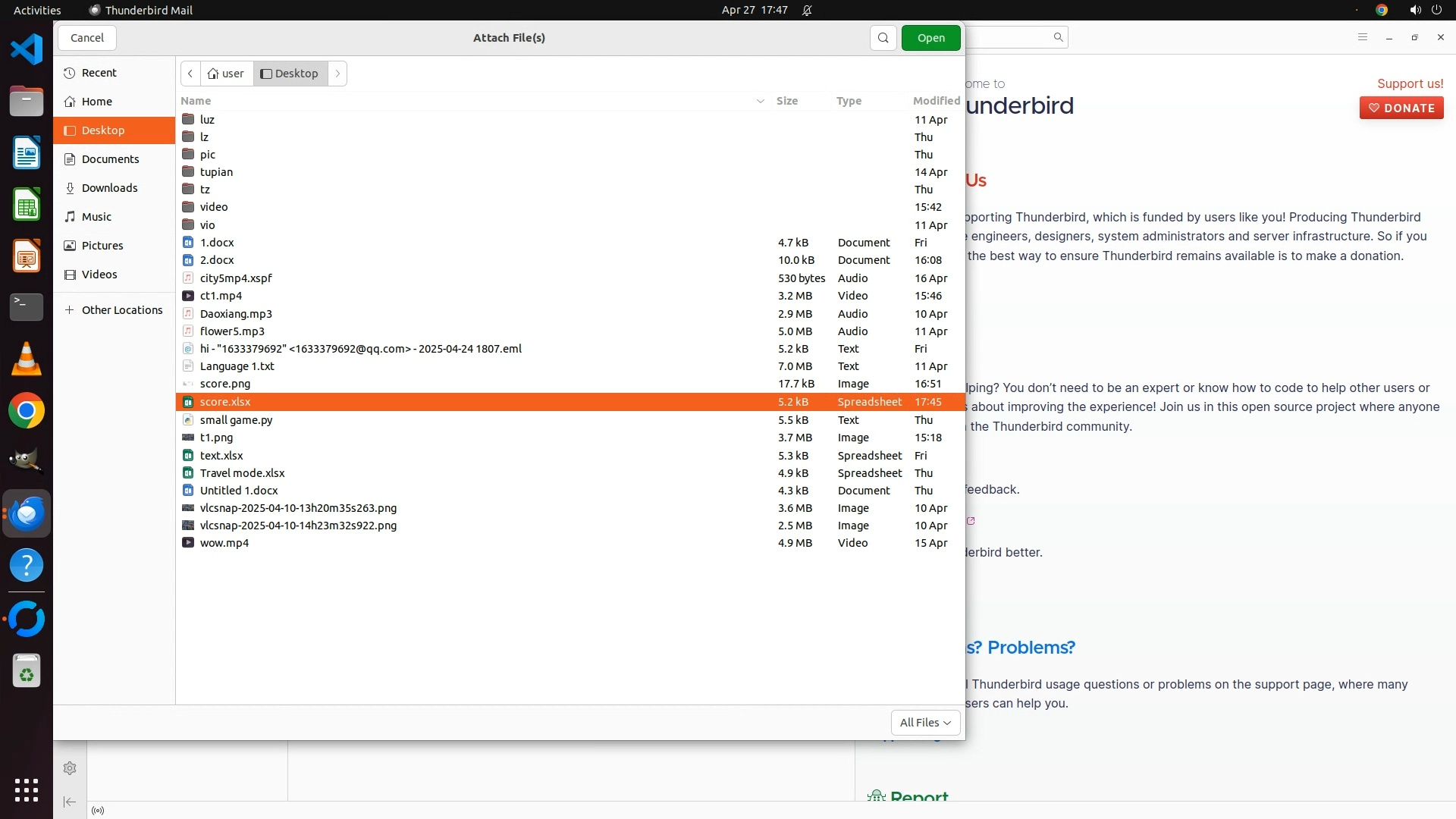Screen dimensions: 1456x819
Task: Click the path bar right chevron
Action: click(x=337, y=74)
